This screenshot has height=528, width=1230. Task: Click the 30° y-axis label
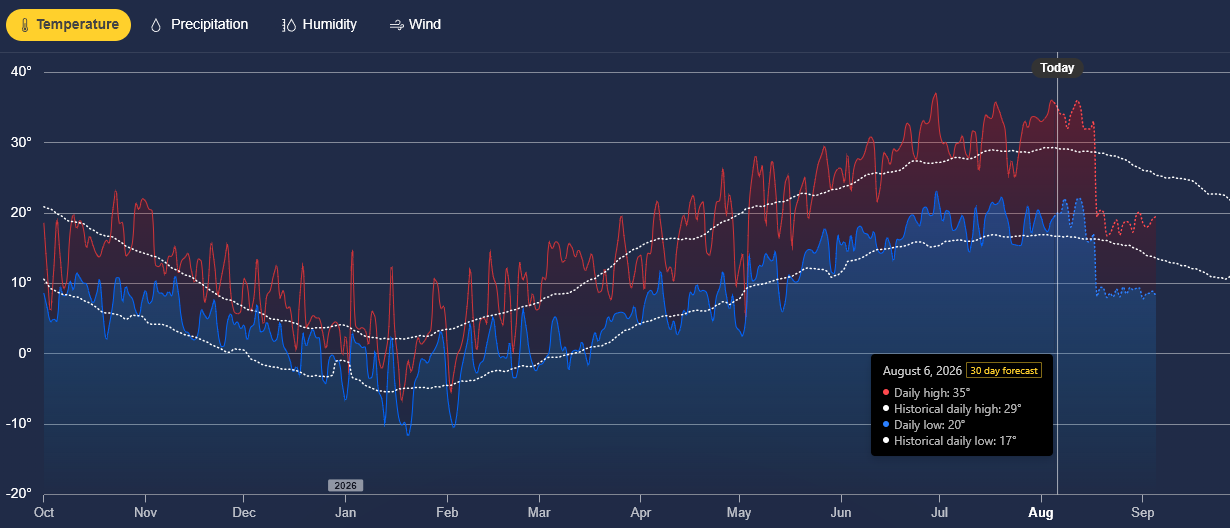pyautogui.click(x=22, y=142)
